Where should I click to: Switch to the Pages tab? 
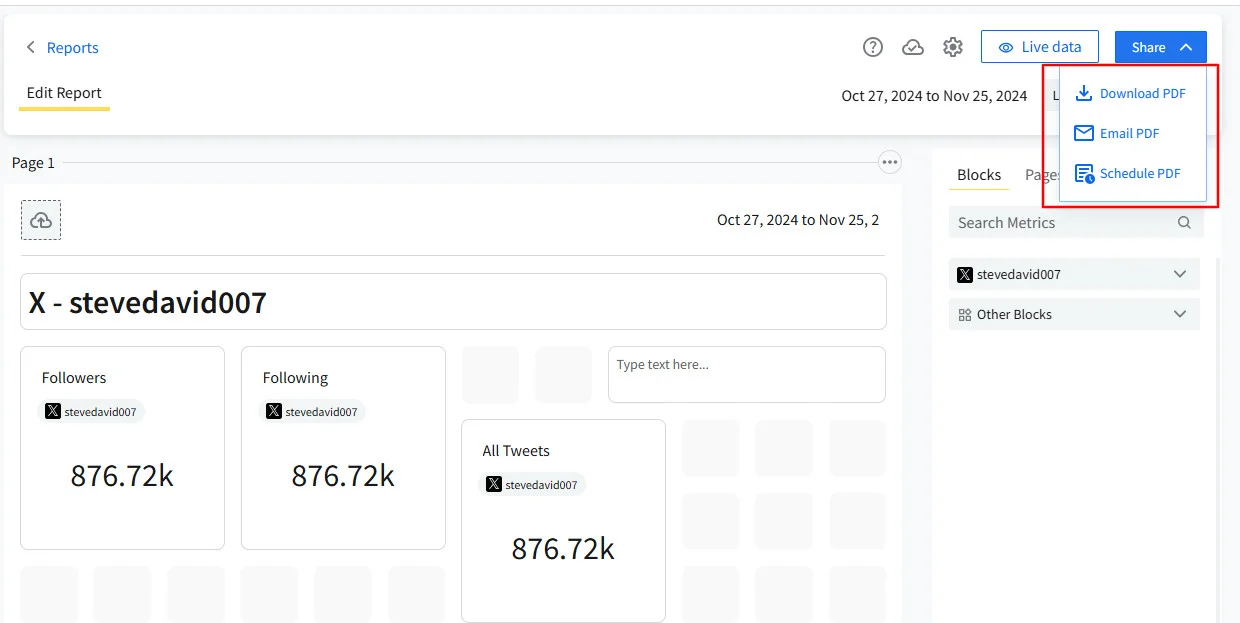pos(1043,175)
